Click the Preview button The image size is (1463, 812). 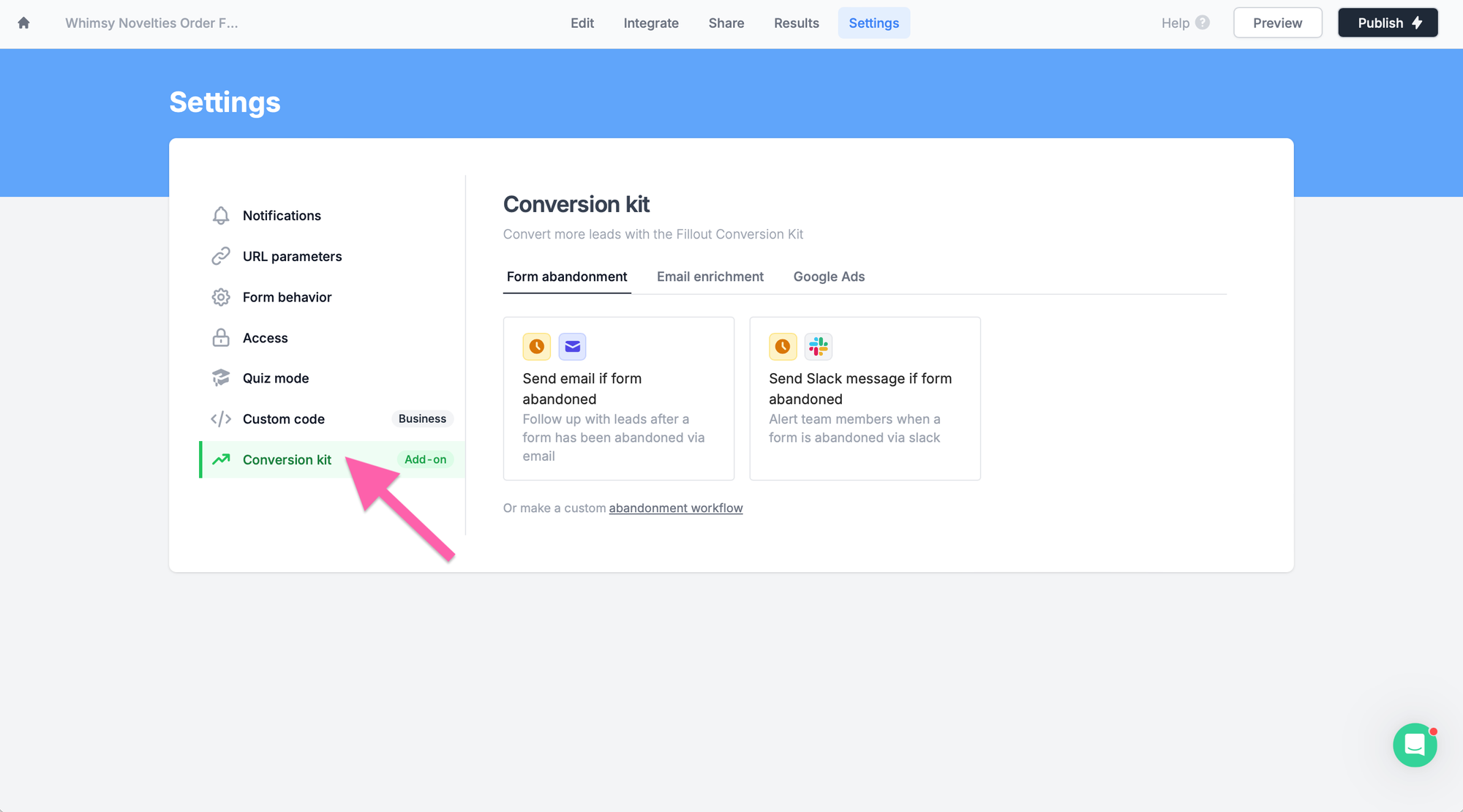[x=1279, y=22]
